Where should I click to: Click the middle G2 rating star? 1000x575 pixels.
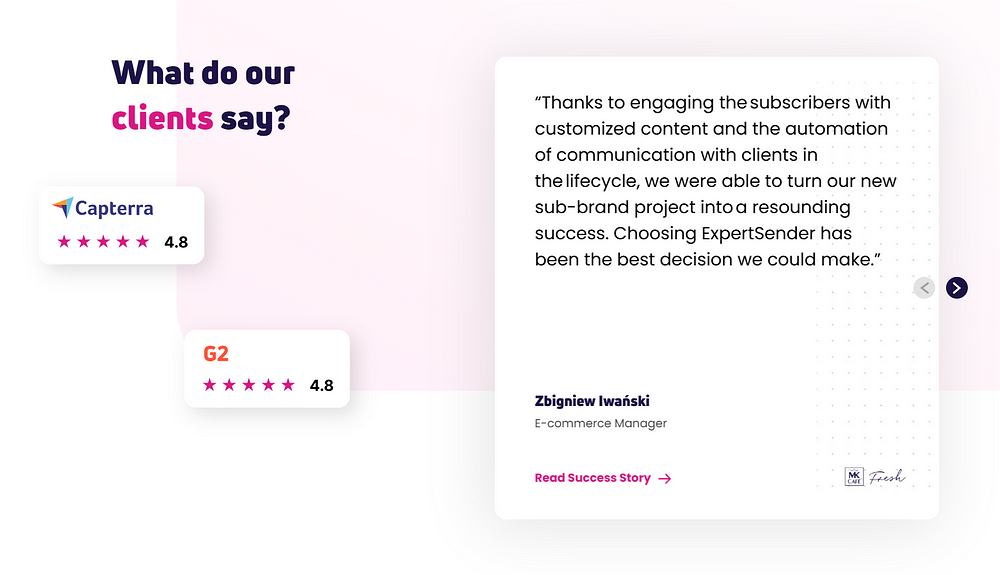tap(249, 385)
